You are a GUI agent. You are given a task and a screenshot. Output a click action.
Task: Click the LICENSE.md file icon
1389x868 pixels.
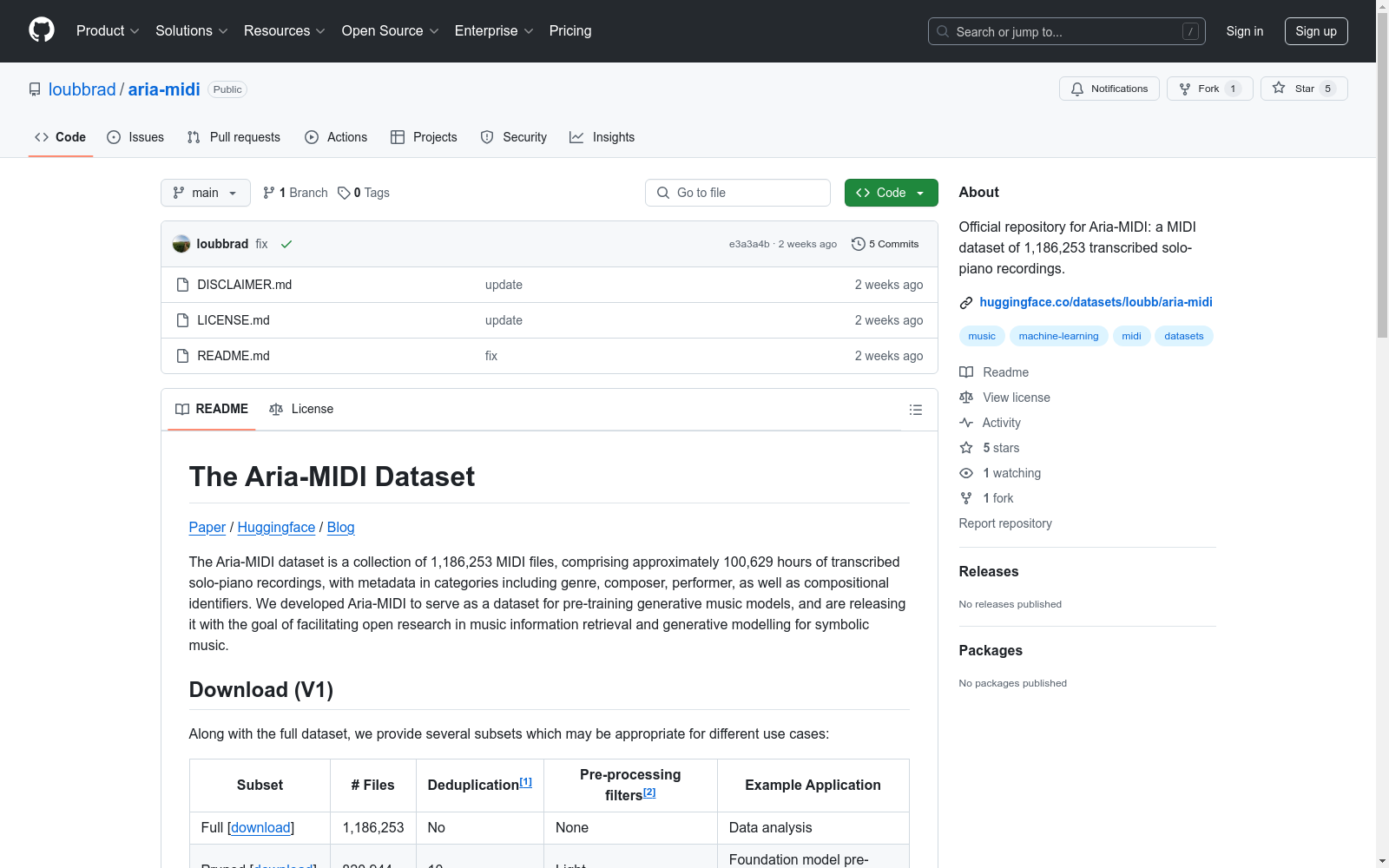tap(182, 320)
